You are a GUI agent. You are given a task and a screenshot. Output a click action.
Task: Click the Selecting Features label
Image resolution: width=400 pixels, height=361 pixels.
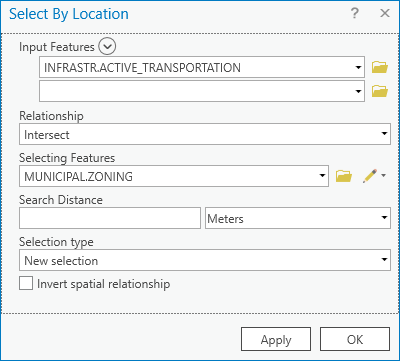67,158
